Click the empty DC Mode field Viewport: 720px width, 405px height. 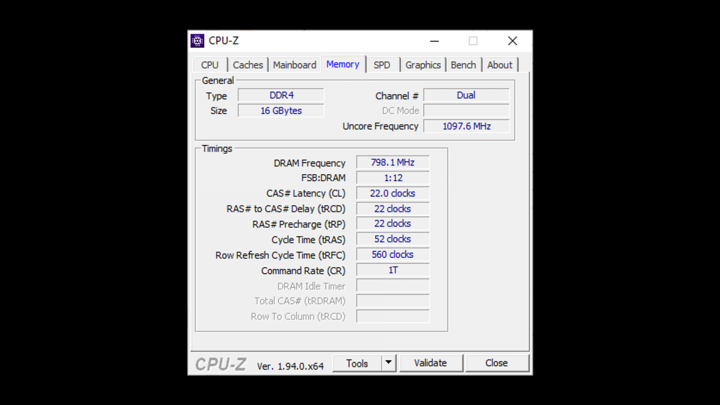[466, 111]
